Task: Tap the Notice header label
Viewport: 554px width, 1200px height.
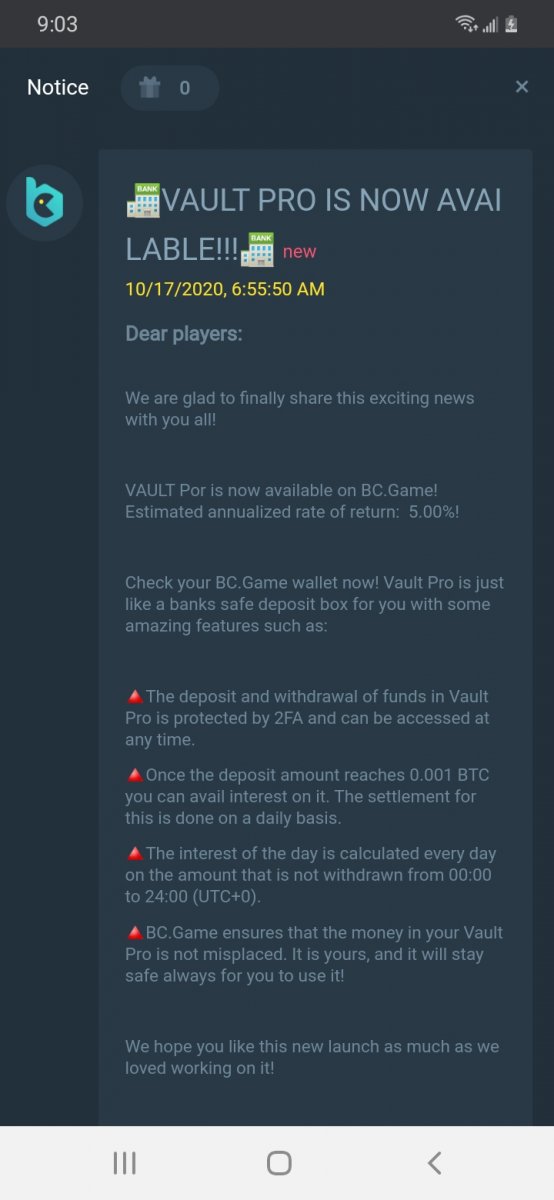Action: tap(58, 87)
